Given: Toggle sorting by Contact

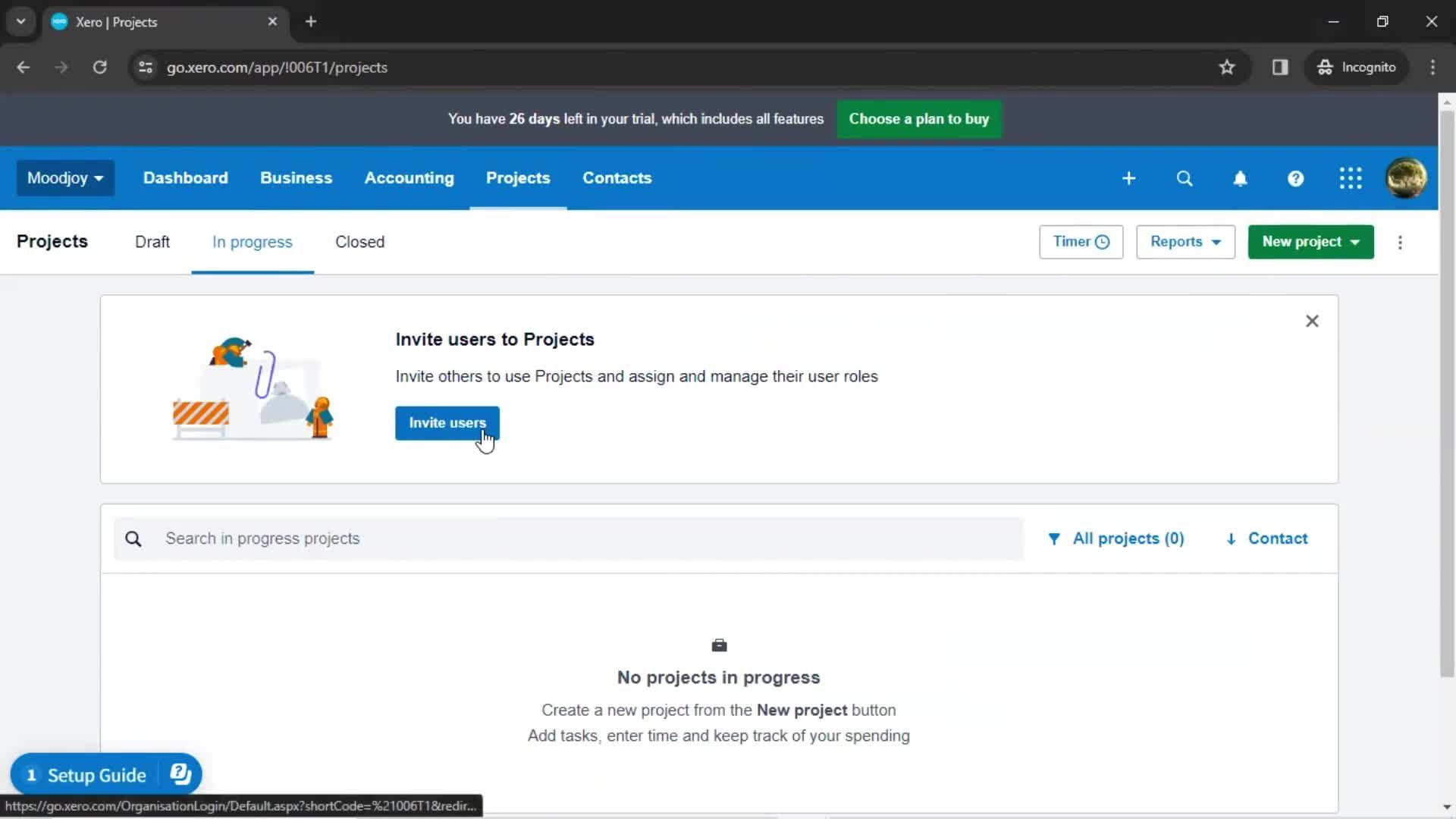Looking at the screenshot, I should pos(1266,539).
